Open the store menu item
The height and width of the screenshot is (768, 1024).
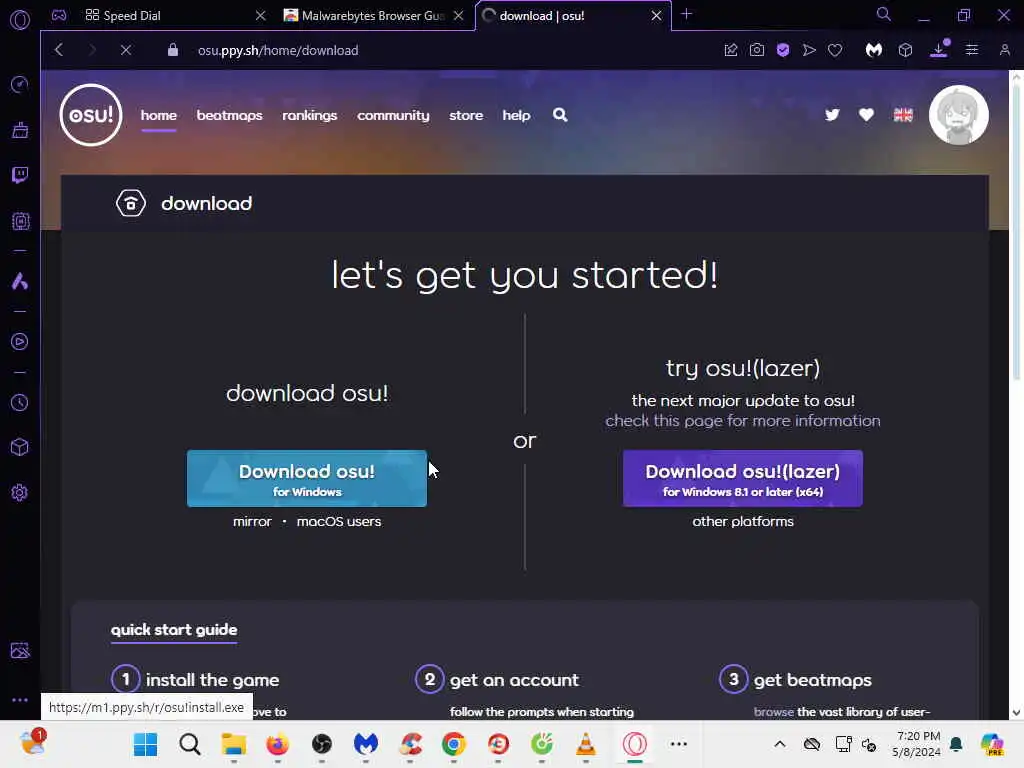point(466,115)
